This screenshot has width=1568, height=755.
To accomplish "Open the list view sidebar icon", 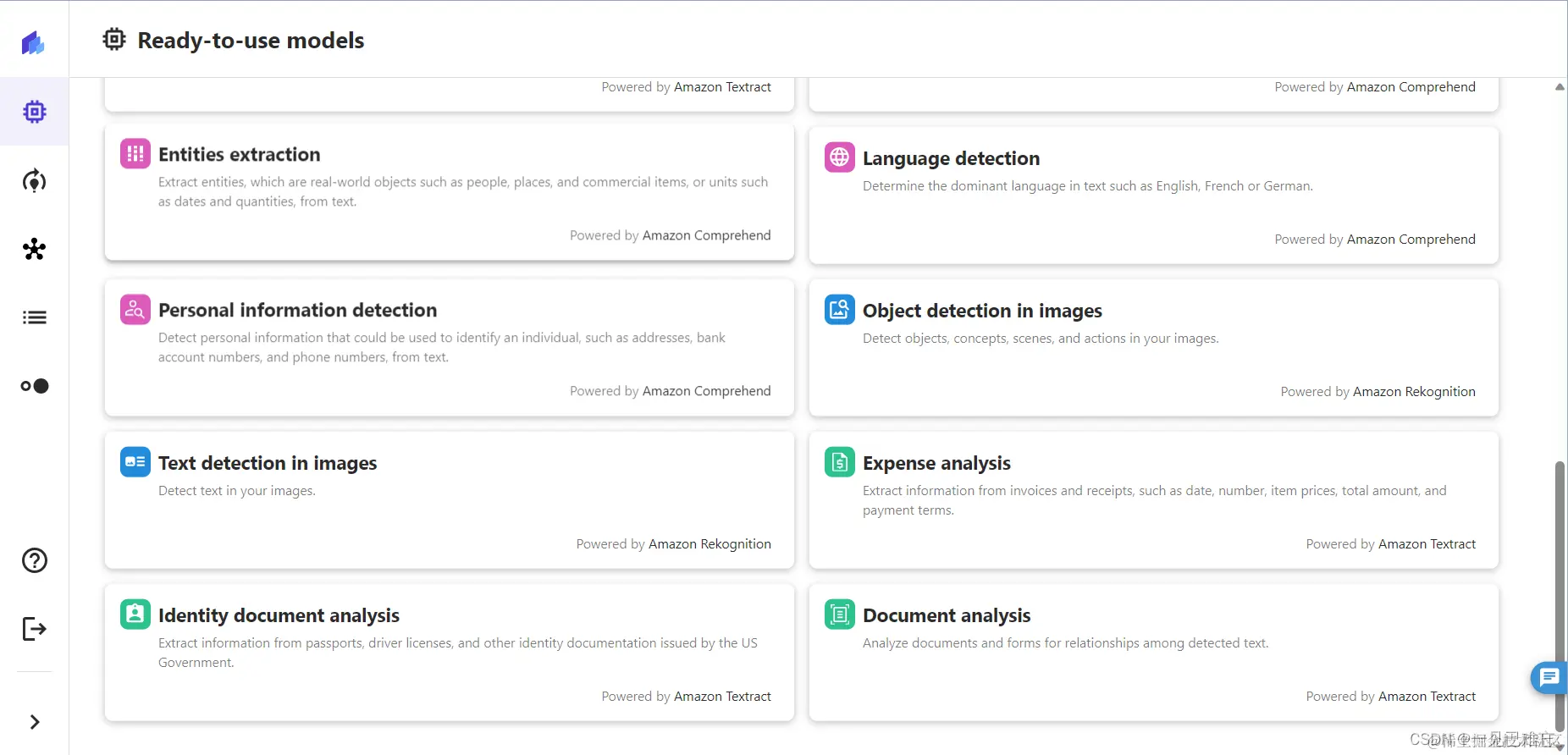I will point(34,317).
